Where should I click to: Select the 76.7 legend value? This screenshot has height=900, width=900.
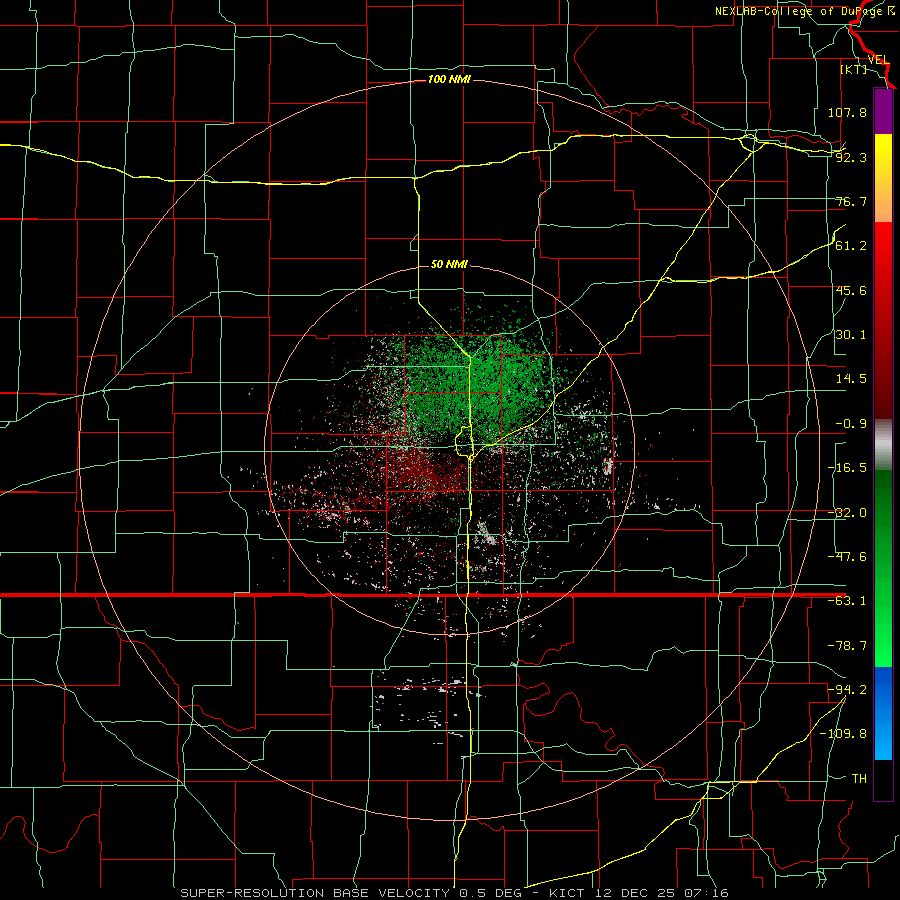pos(851,201)
